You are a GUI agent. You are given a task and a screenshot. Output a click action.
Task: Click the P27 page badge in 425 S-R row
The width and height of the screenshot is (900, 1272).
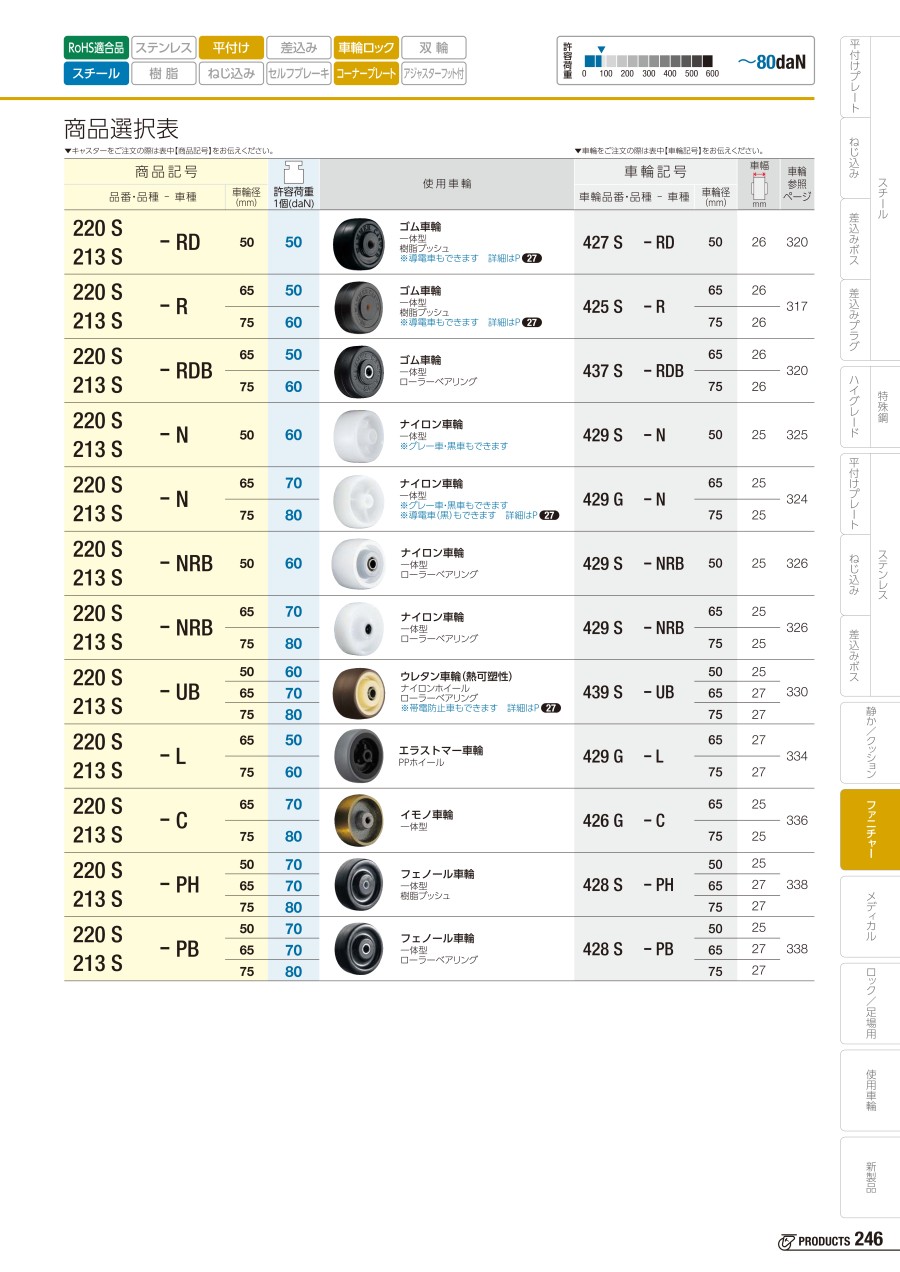coord(533,323)
